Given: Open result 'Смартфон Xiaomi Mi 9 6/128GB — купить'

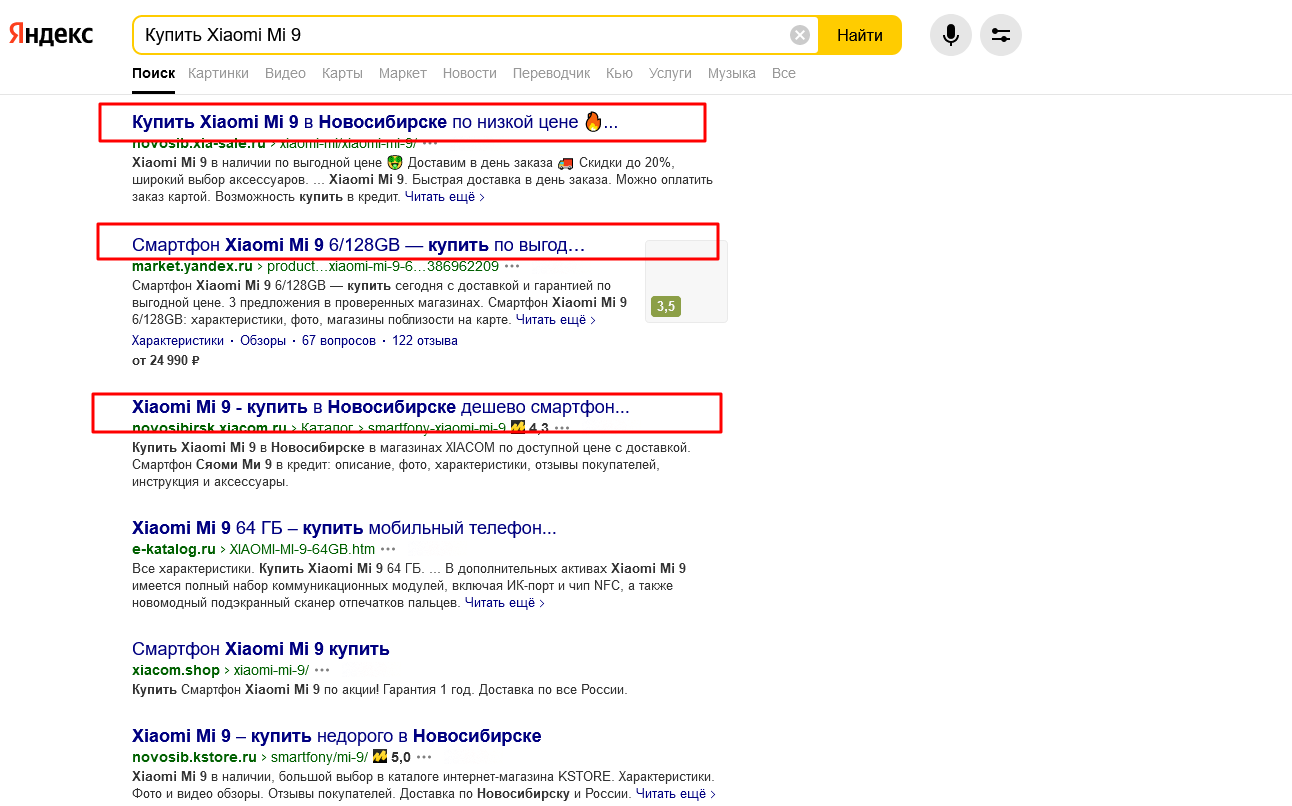Looking at the screenshot, I should point(358,244).
